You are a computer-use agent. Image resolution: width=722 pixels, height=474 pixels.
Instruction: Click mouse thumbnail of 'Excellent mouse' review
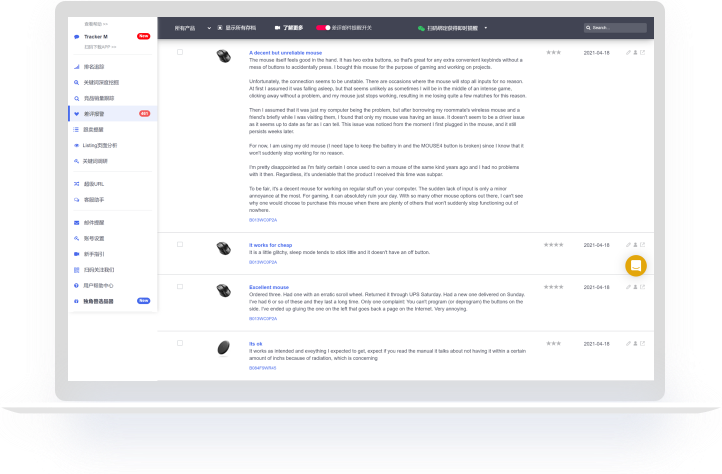(x=224, y=291)
